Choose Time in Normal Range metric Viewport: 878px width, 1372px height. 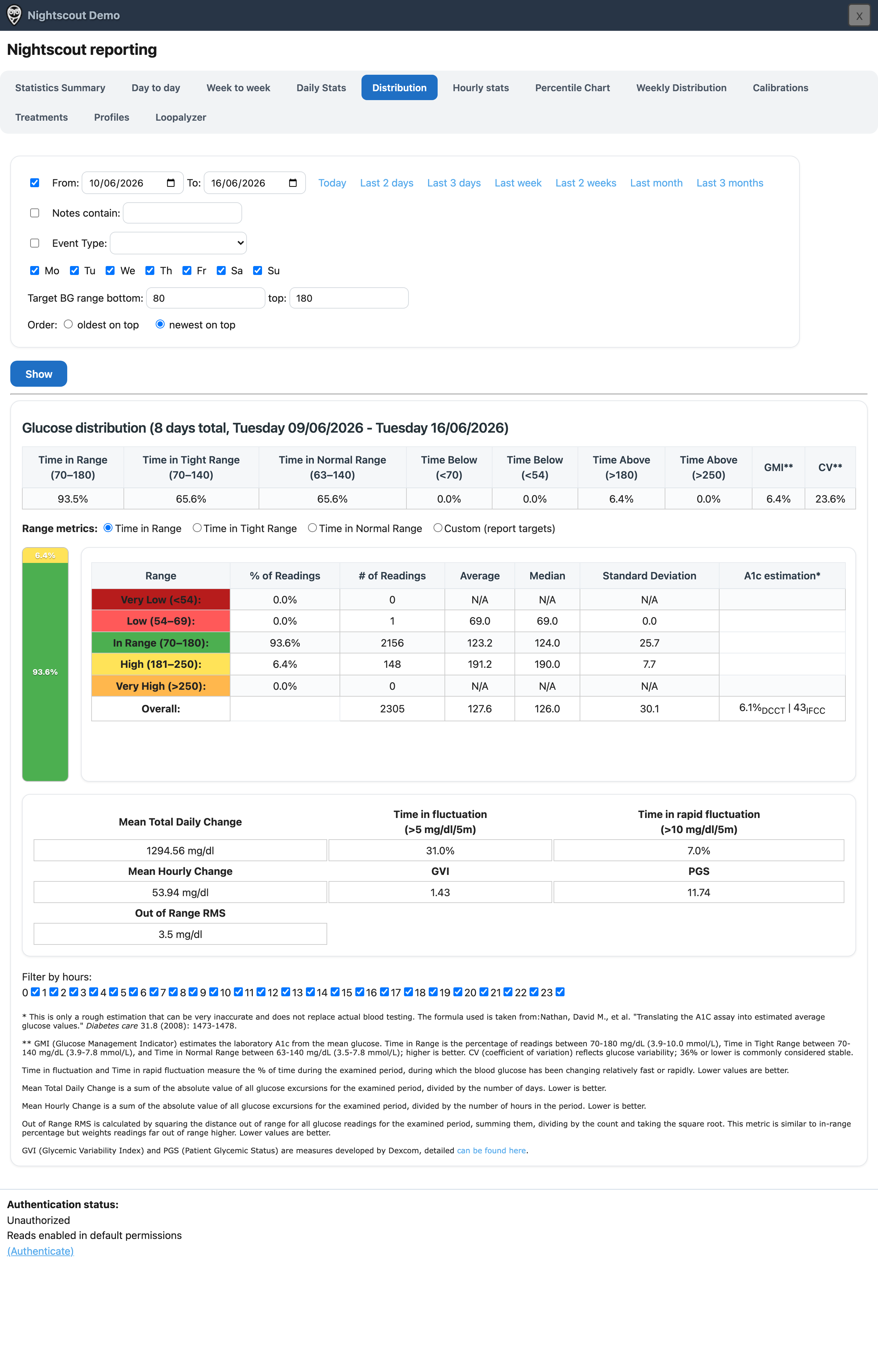tap(312, 528)
